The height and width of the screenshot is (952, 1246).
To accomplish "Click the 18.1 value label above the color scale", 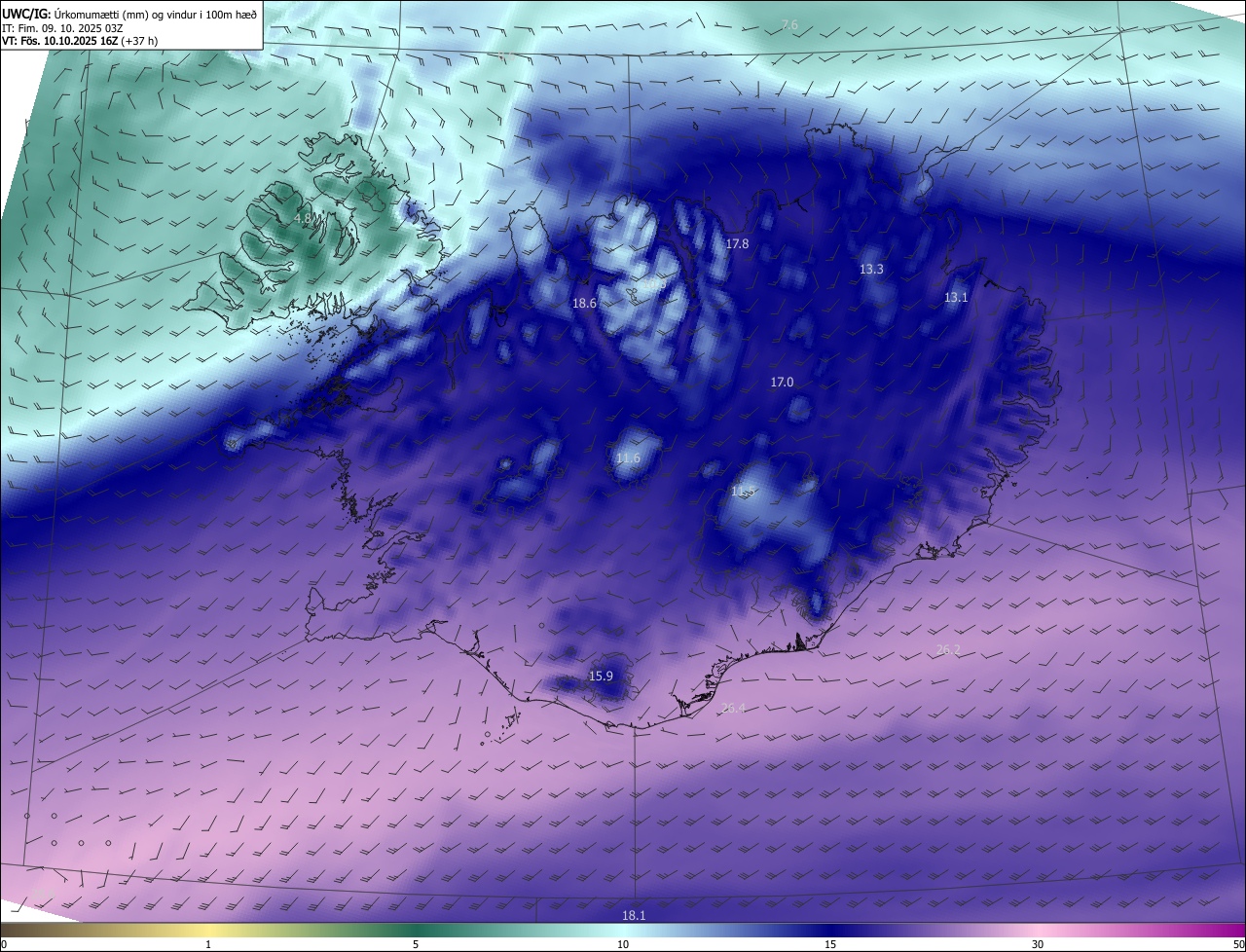I will pyautogui.click(x=634, y=915).
